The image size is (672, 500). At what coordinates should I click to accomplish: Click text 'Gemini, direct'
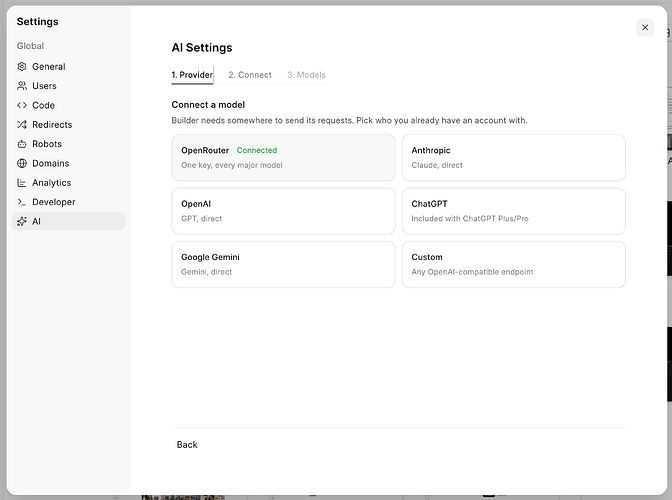tap(206, 272)
